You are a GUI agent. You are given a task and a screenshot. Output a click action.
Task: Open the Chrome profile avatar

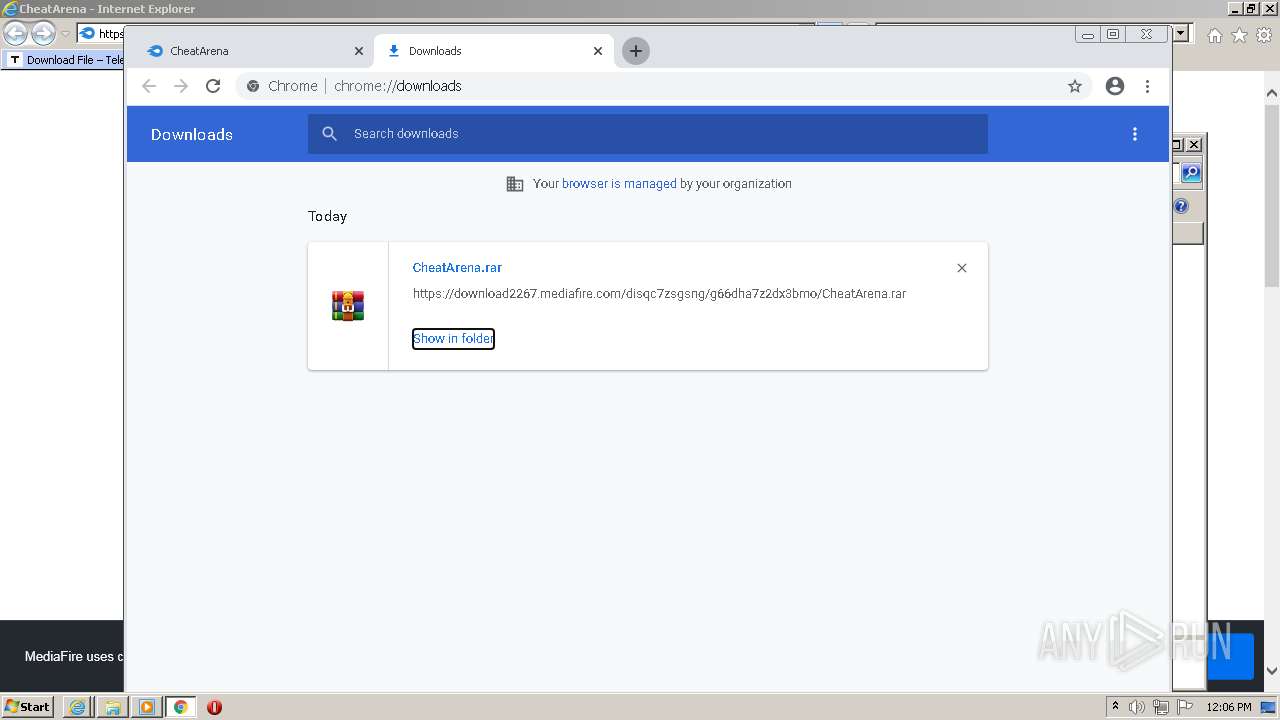click(x=1115, y=86)
